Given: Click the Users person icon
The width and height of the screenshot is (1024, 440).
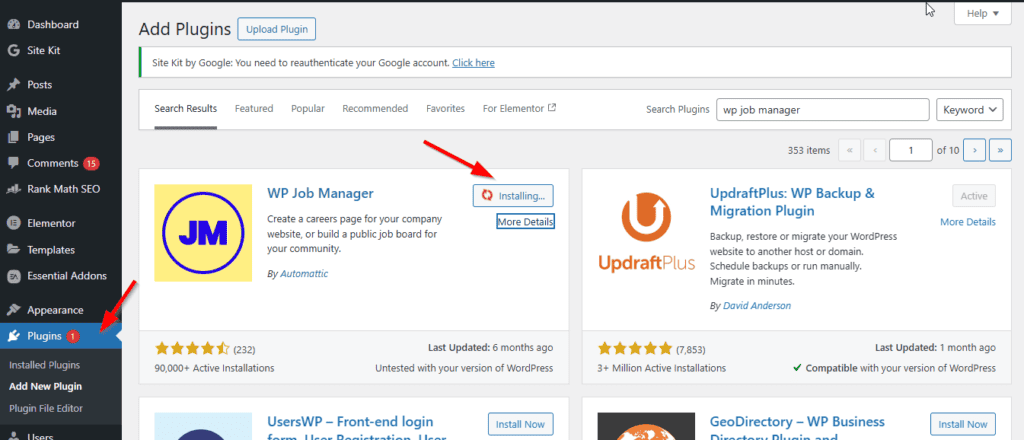Looking at the screenshot, I should [13, 436].
